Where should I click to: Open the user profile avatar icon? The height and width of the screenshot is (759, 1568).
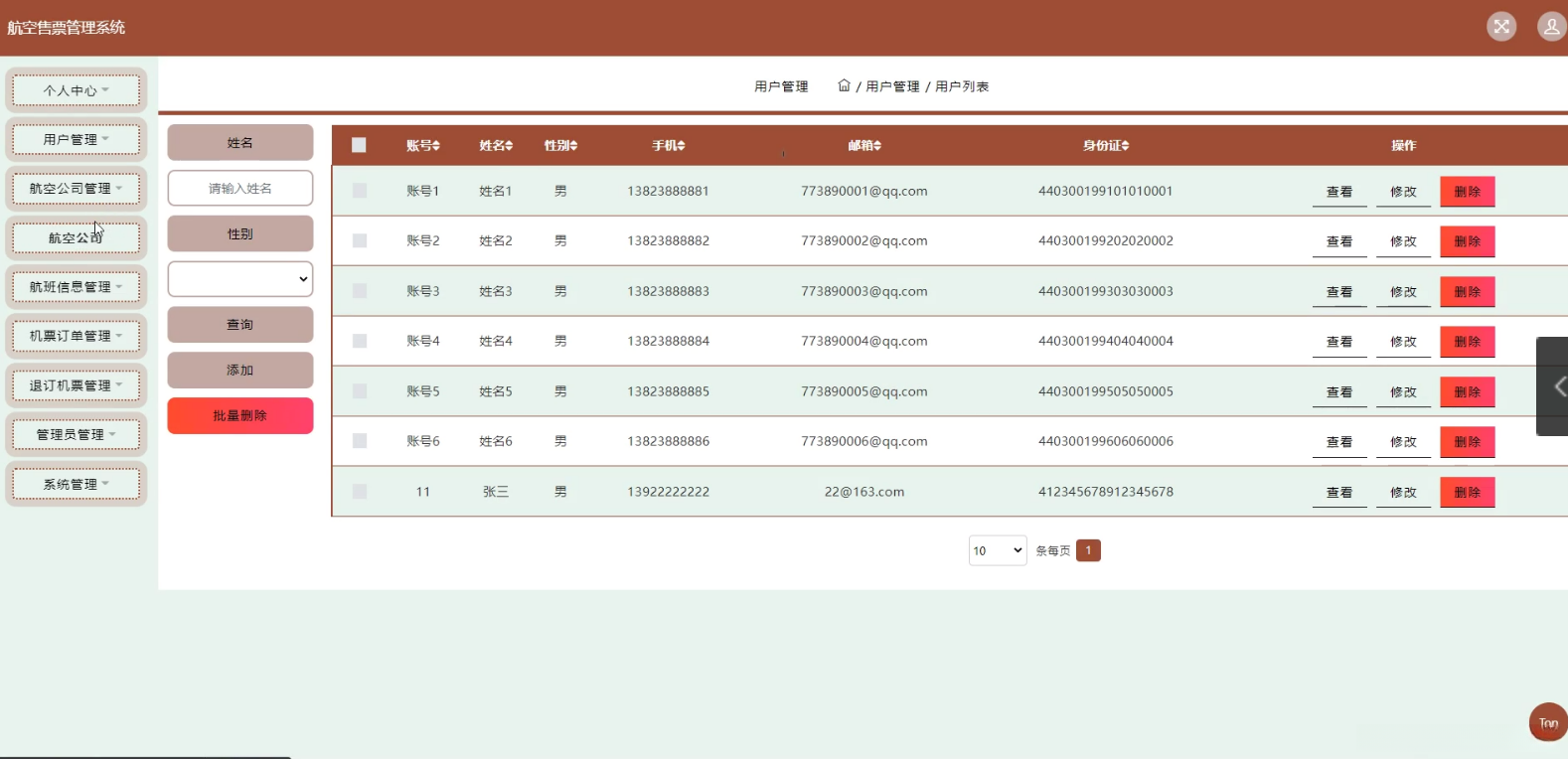click(1551, 27)
